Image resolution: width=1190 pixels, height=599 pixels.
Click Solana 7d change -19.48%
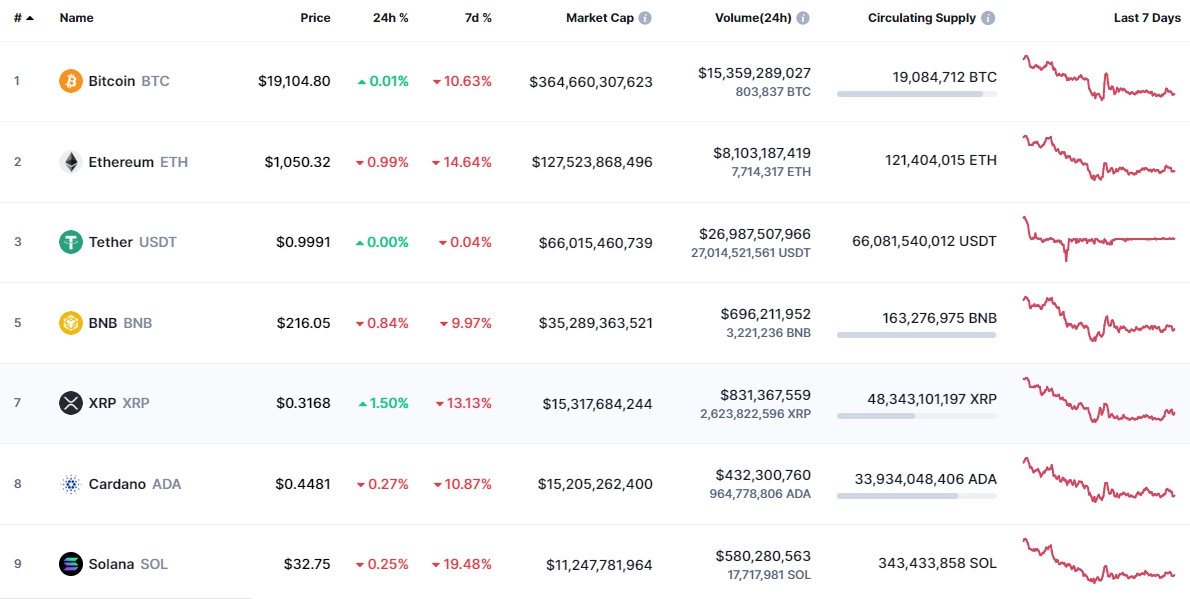click(462, 564)
